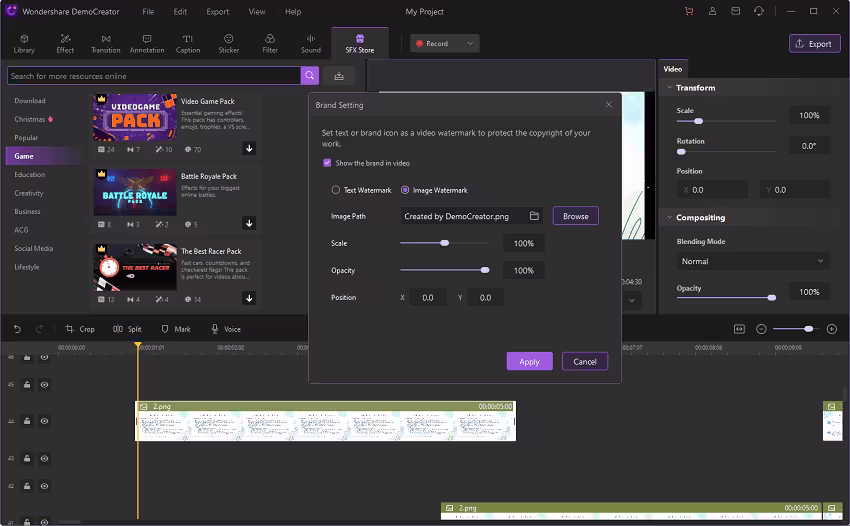Screen dimensions: 850x526
Task: Select the Crop tool
Action: (x=80, y=329)
